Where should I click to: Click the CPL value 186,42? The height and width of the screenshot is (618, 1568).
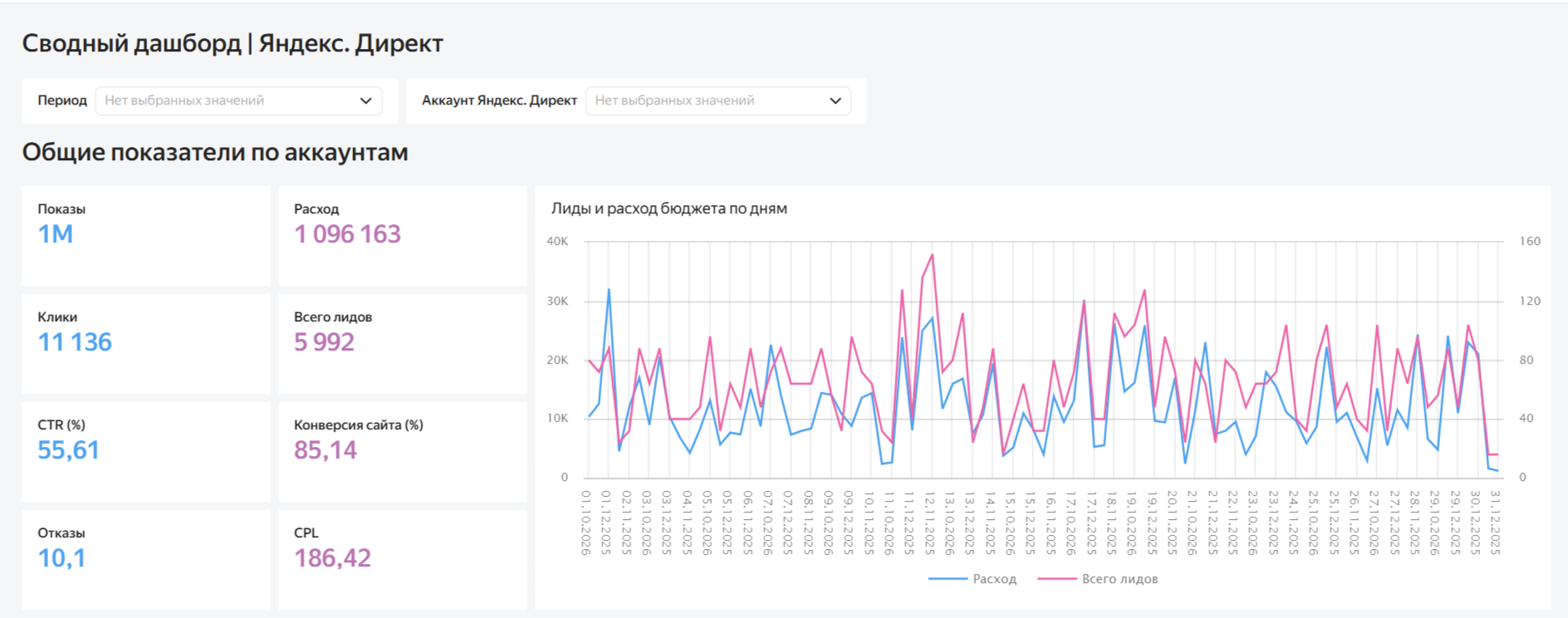(332, 558)
